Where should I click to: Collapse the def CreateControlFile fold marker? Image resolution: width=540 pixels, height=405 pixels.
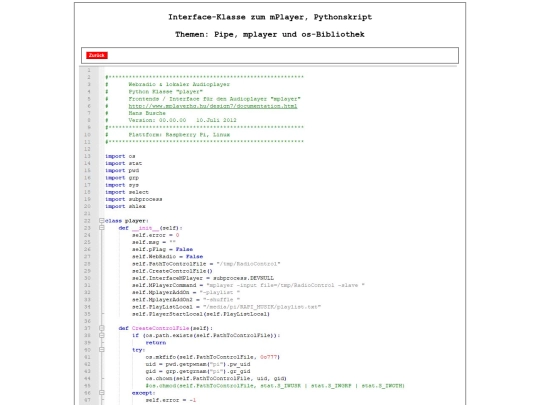click(102, 328)
